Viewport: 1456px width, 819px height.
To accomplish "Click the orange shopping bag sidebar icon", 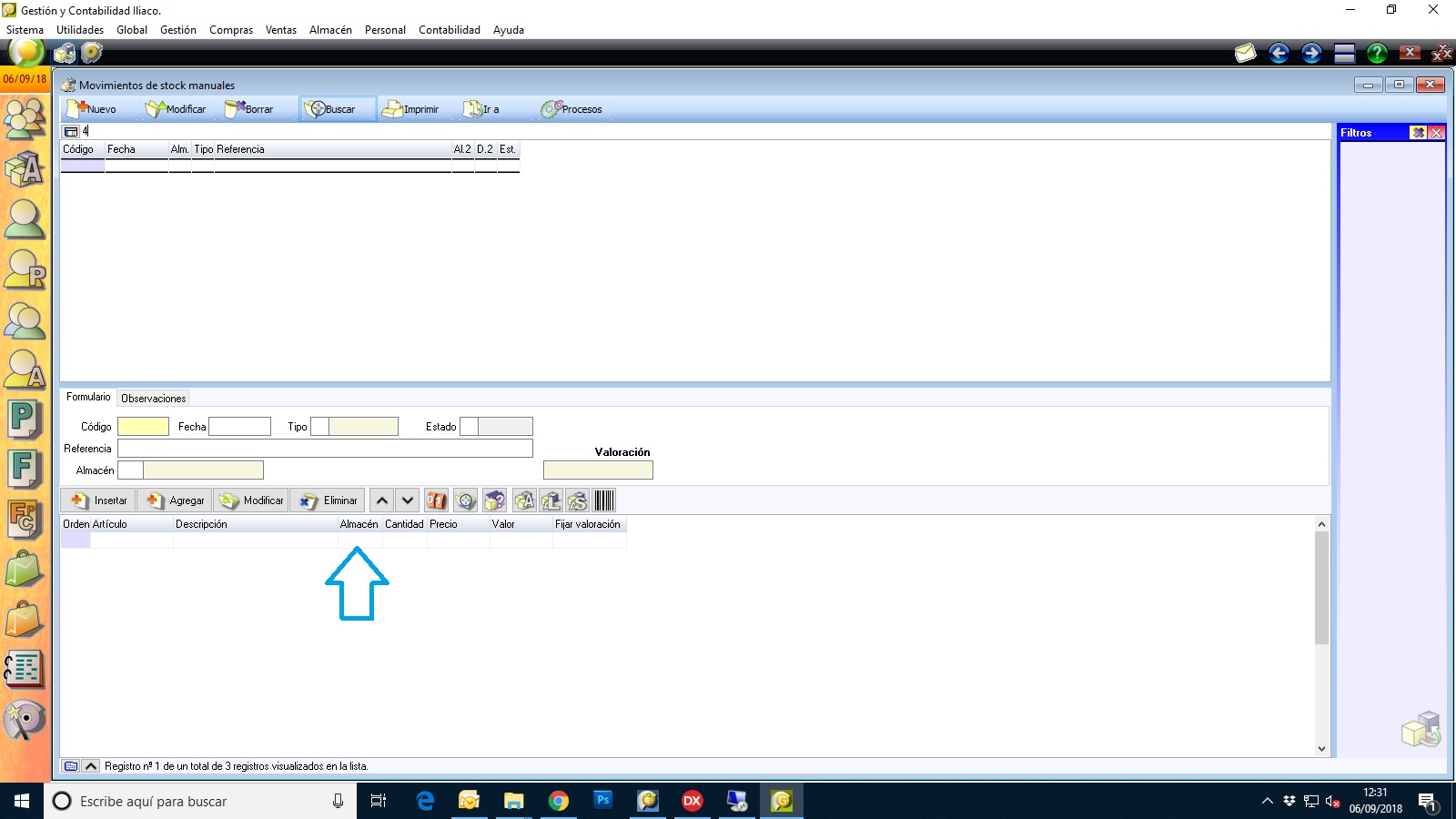I will point(25,621).
